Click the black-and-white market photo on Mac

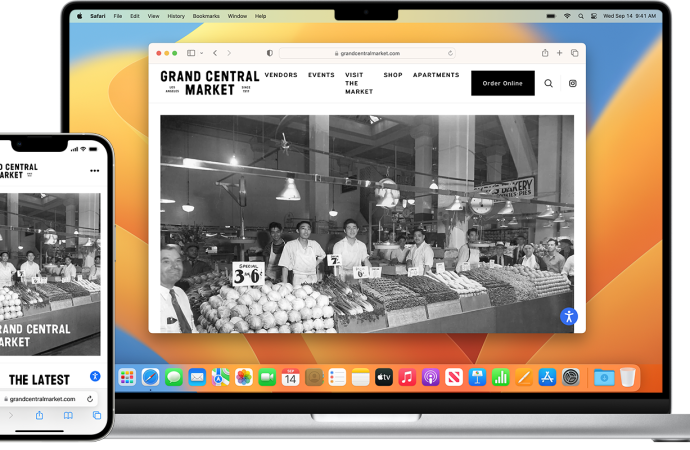pyautogui.click(x=367, y=224)
